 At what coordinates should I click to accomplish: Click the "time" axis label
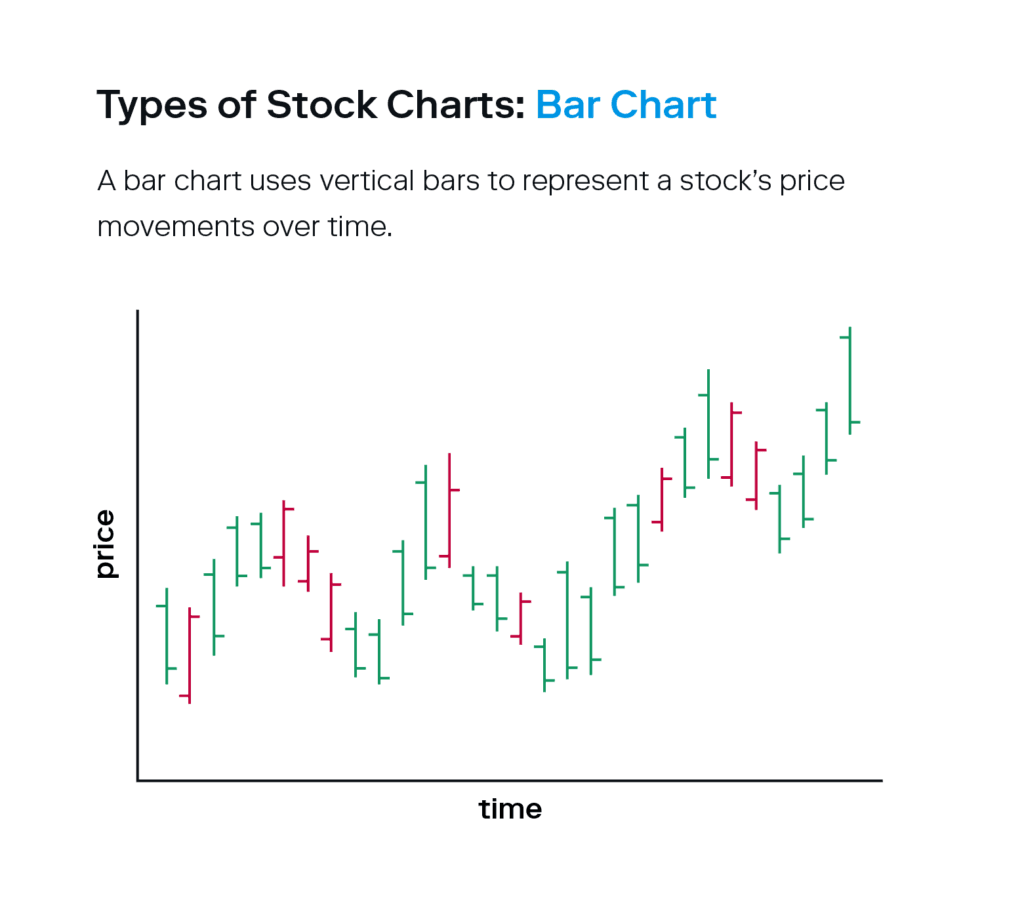[x=510, y=808]
